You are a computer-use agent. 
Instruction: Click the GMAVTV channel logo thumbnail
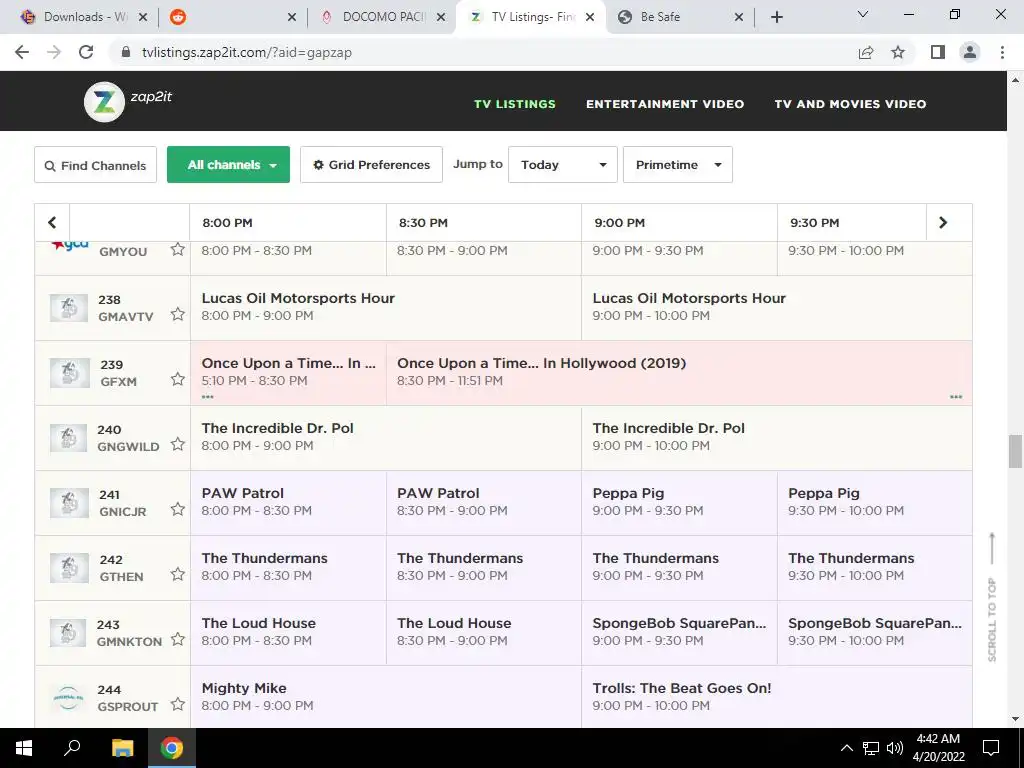pyautogui.click(x=69, y=308)
